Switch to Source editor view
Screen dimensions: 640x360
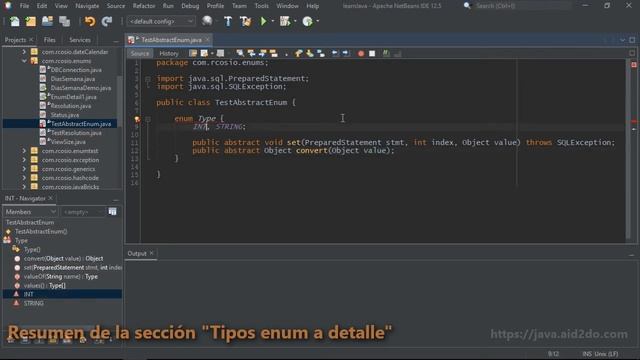pos(140,53)
